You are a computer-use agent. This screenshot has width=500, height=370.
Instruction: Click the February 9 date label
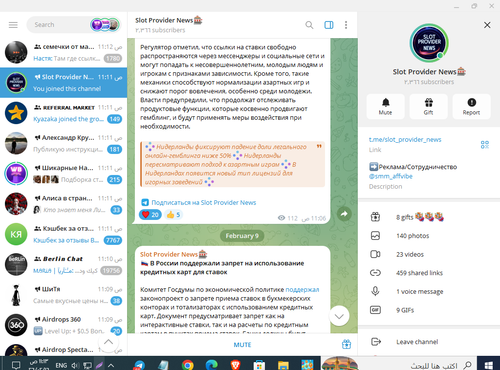[x=242, y=236]
